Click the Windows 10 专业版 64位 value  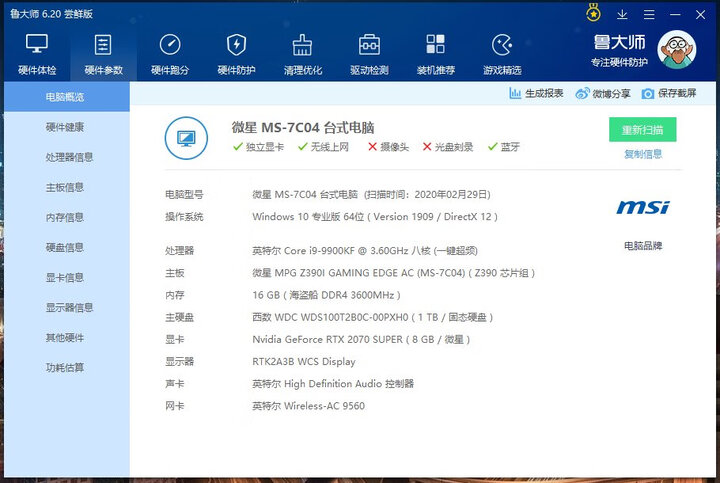375,217
